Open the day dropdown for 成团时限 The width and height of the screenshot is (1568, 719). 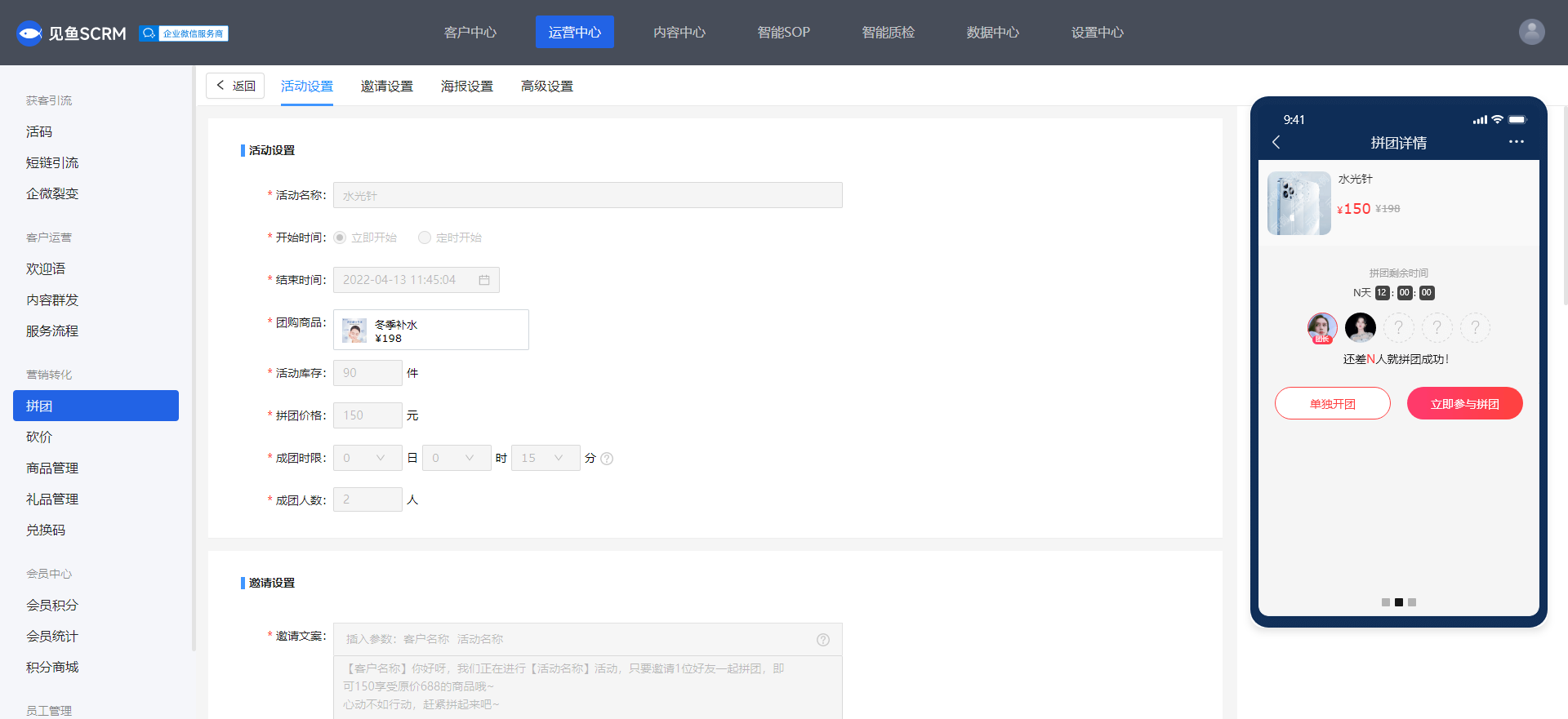coord(367,458)
